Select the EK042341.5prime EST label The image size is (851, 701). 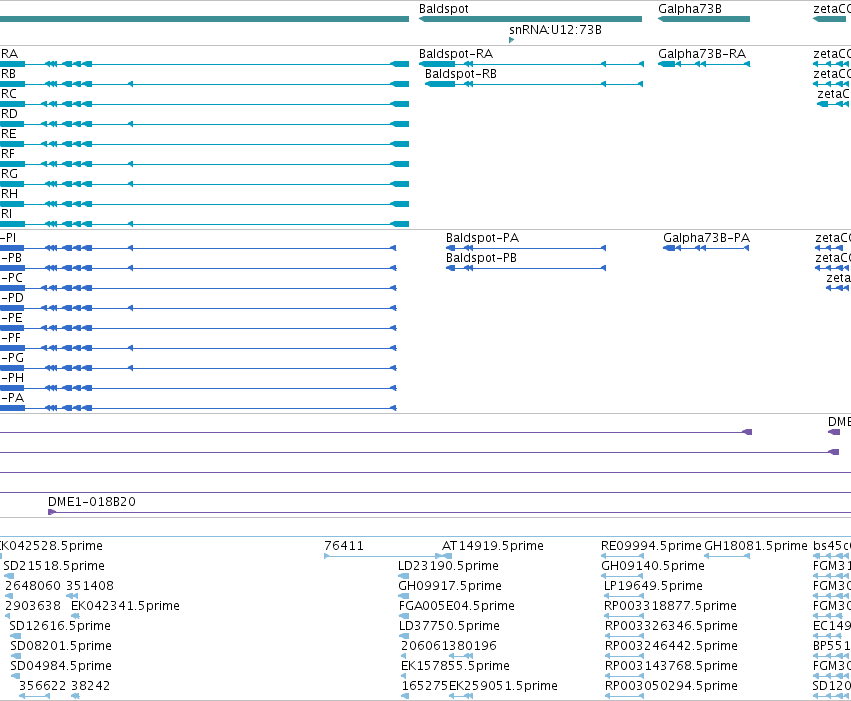coord(125,606)
